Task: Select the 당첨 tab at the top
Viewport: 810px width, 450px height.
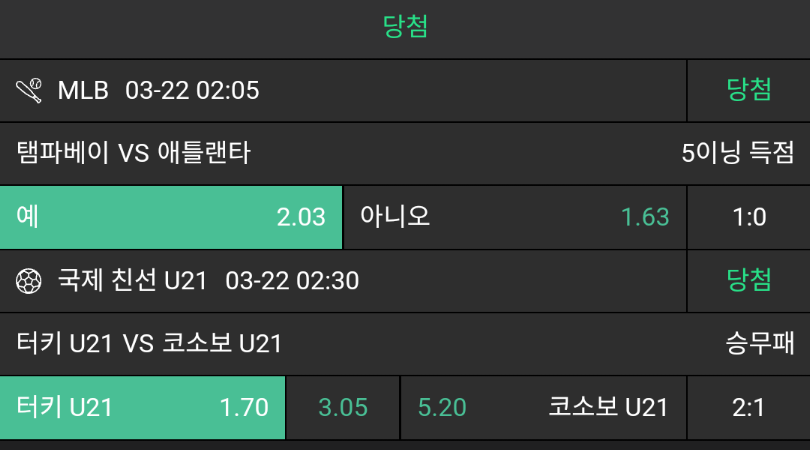Action: (405, 27)
